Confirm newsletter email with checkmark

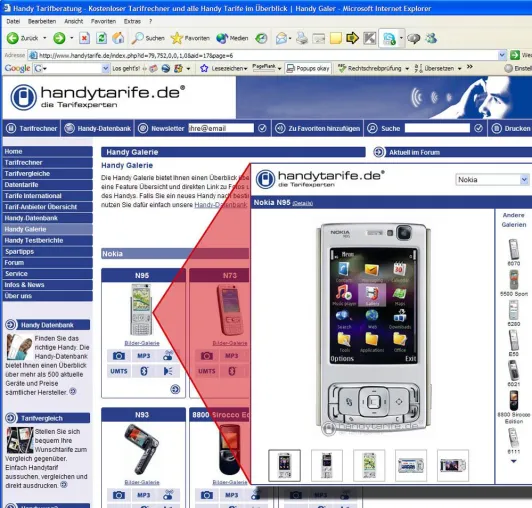coord(262,128)
